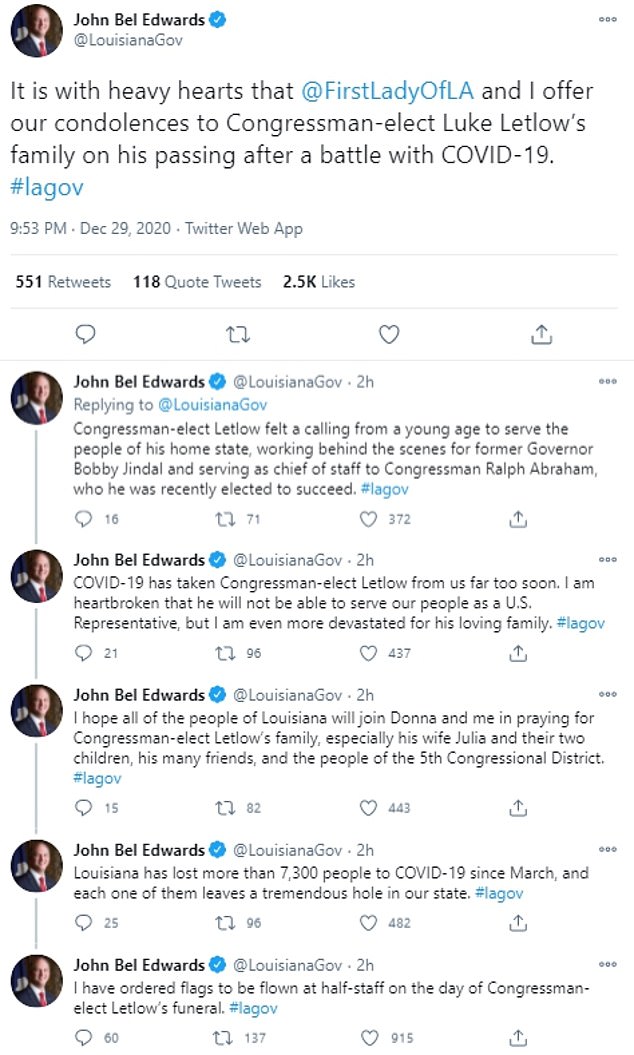Like the main condolences tweet
Screen dimensions: 634x1055
click(x=389, y=333)
